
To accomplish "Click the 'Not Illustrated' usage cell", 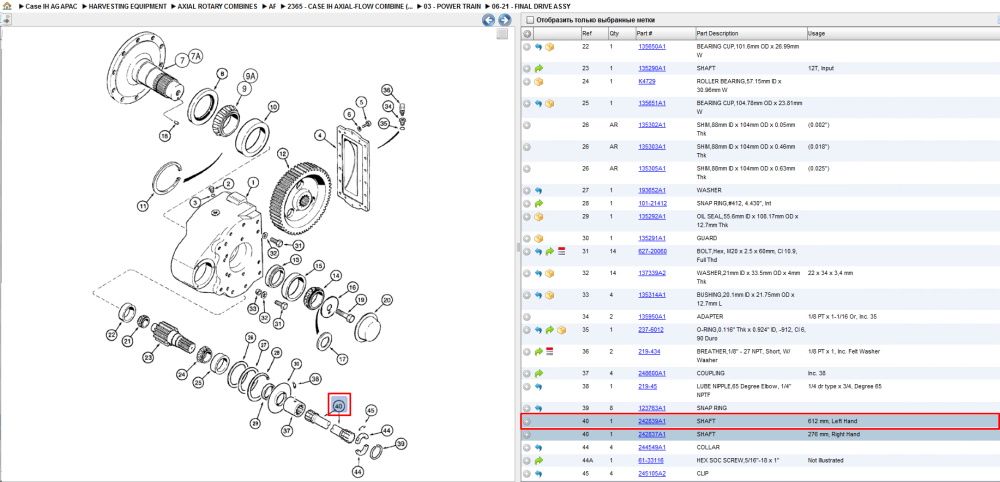I will click(825, 461).
